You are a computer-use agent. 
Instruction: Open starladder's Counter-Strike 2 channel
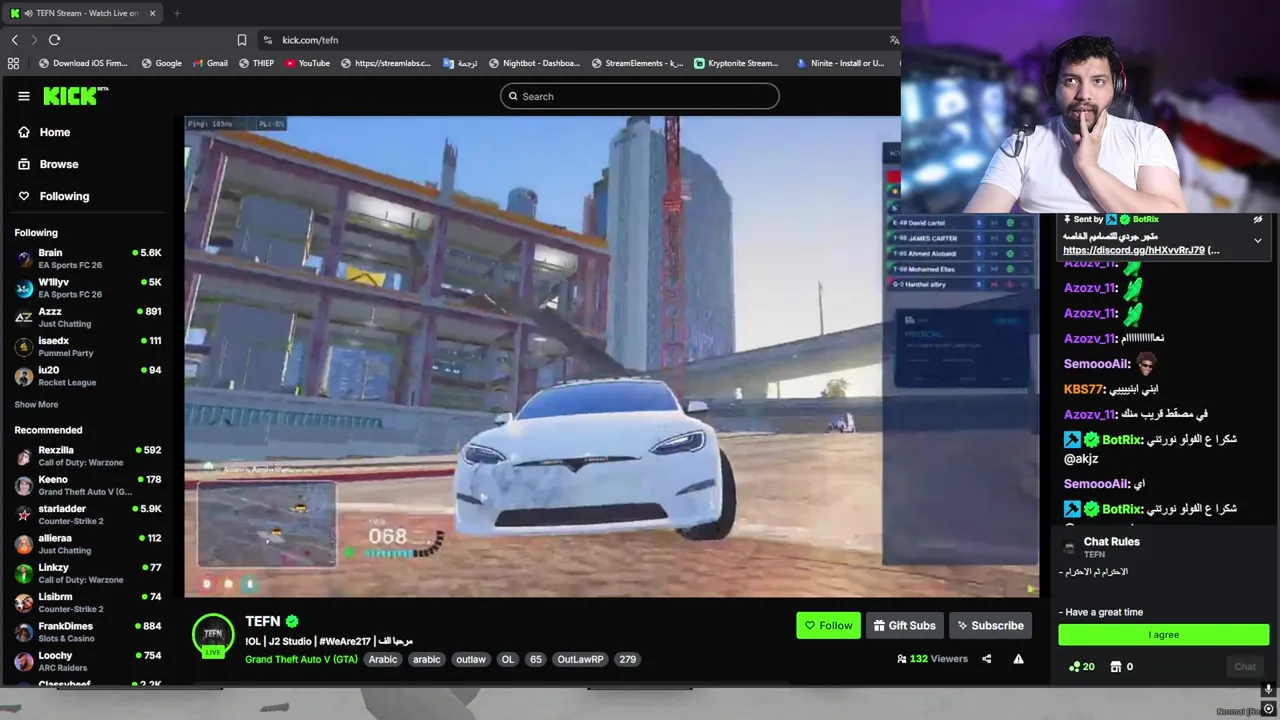88,514
